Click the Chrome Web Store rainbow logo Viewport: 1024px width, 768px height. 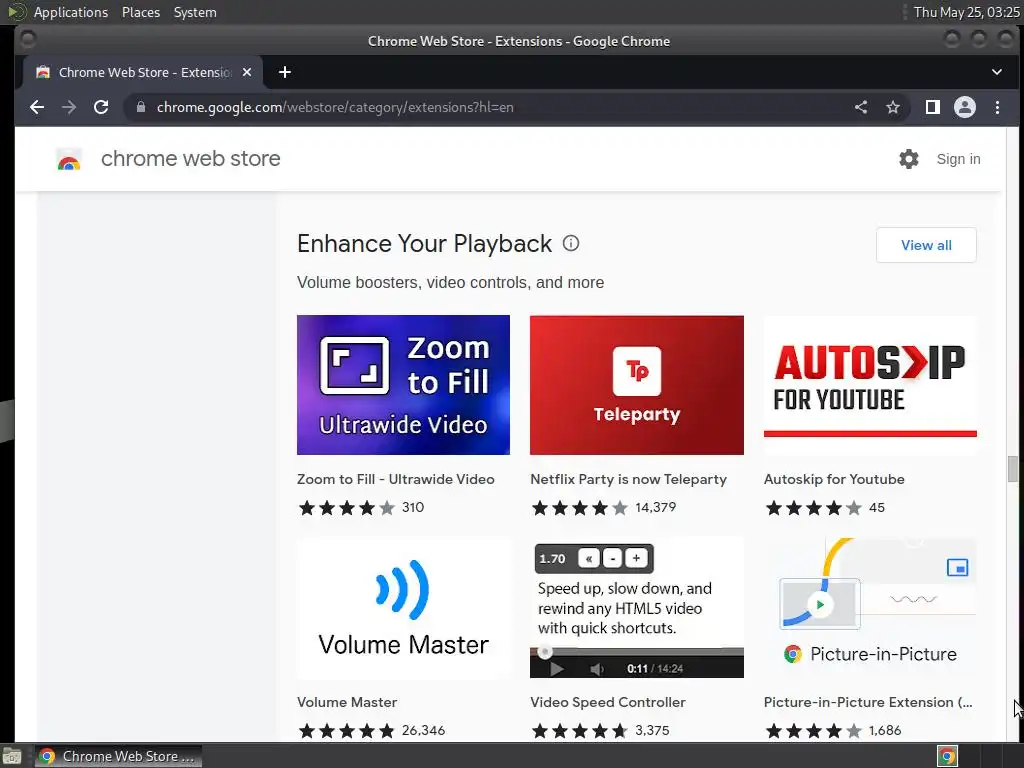point(69,159)
